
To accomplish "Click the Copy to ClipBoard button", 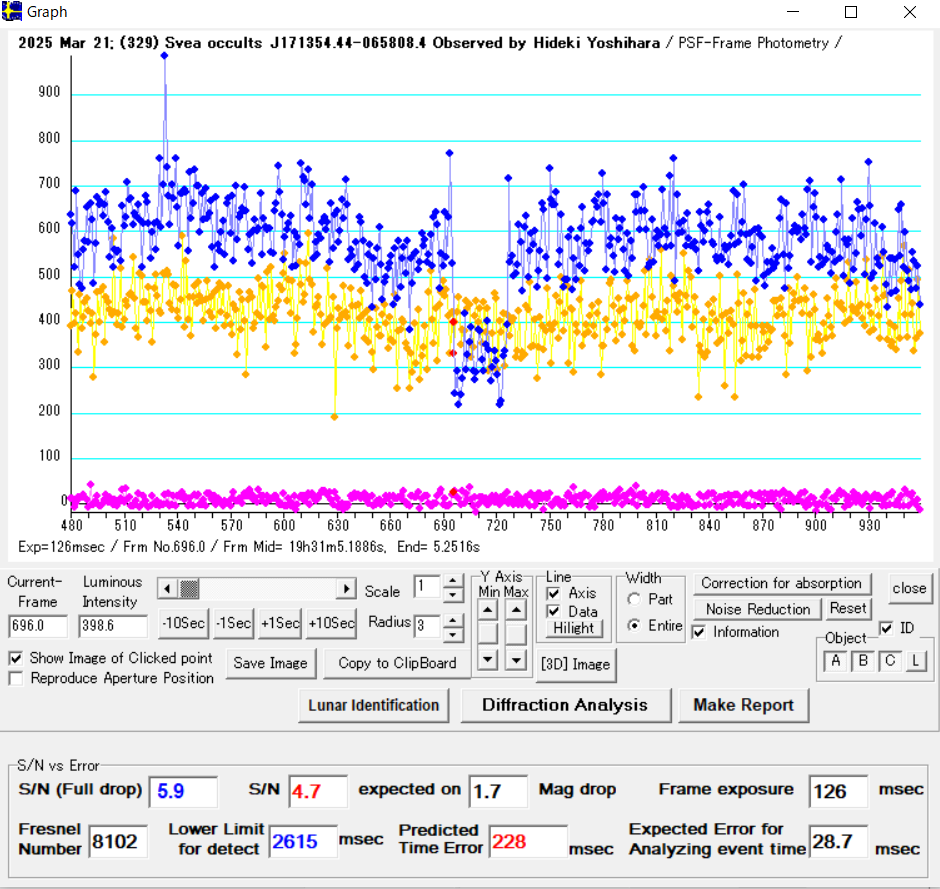I will [x=397, y=663].
